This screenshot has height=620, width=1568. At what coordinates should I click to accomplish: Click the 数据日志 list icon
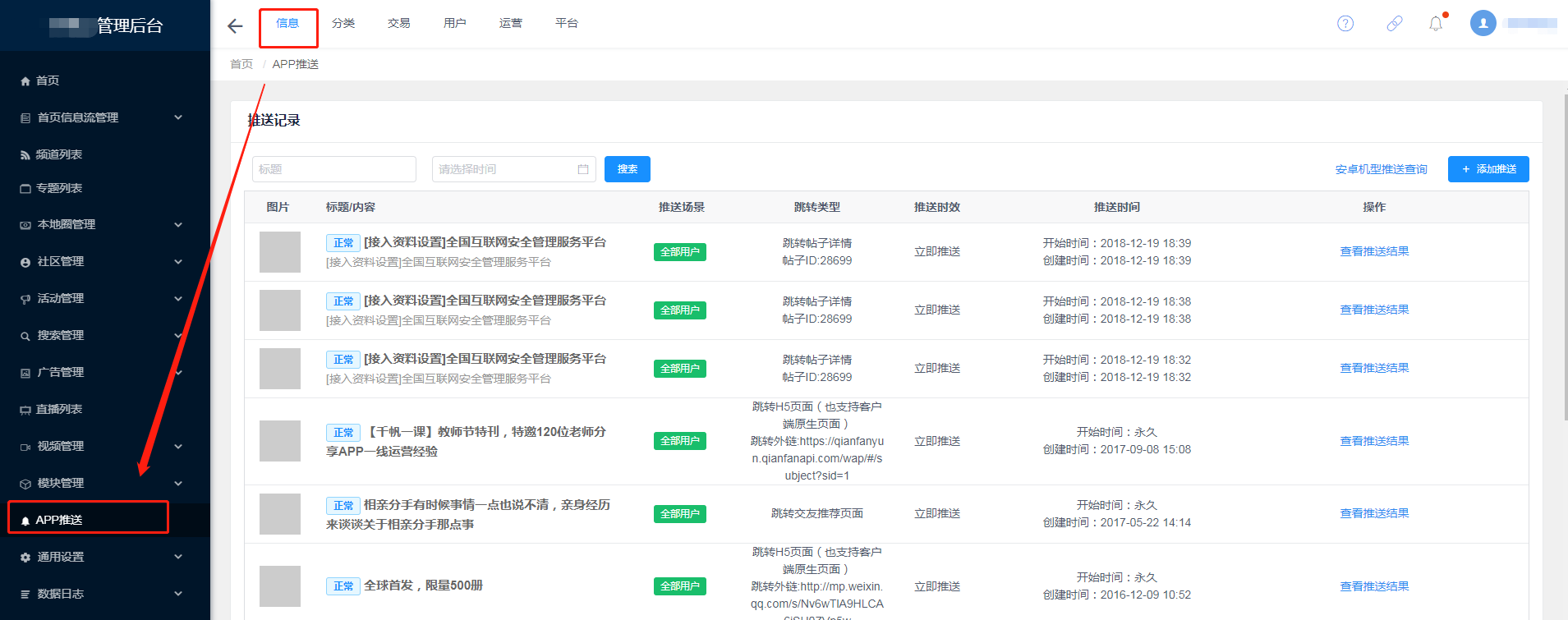[x=25, y=595]
